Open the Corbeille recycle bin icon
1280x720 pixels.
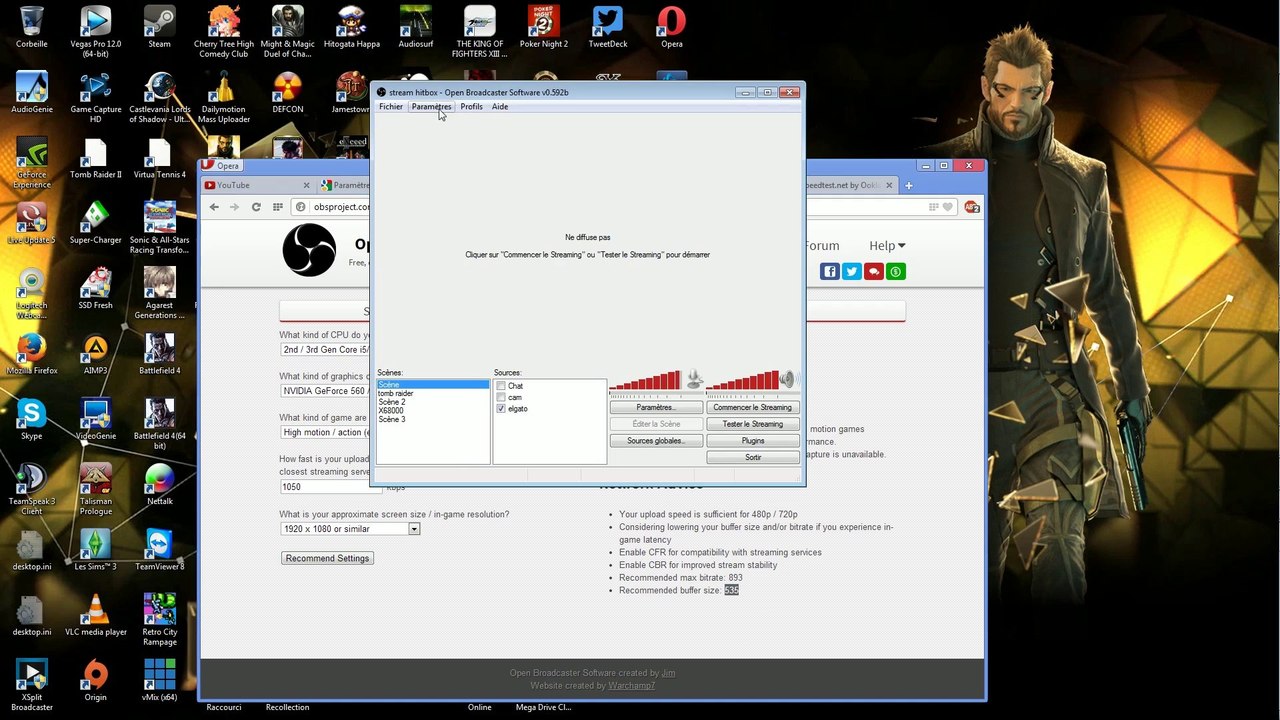32,27
